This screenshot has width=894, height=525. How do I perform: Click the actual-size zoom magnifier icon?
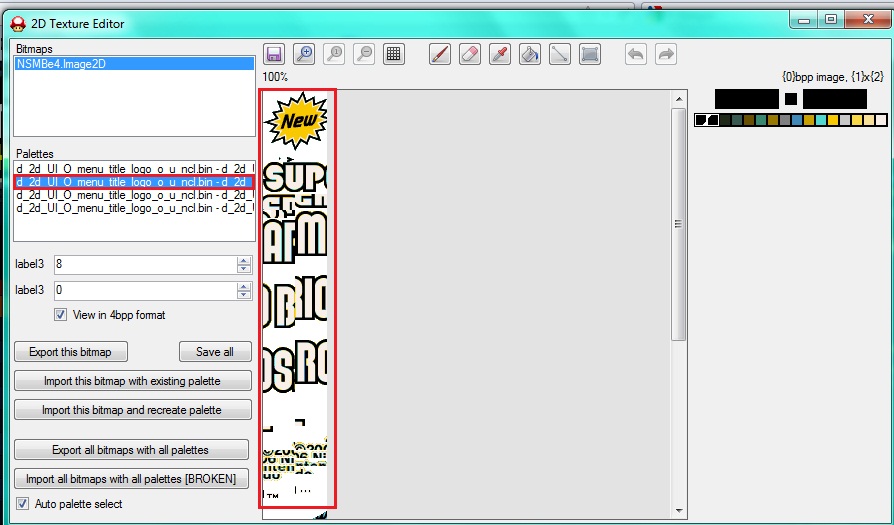click(334, 54)
